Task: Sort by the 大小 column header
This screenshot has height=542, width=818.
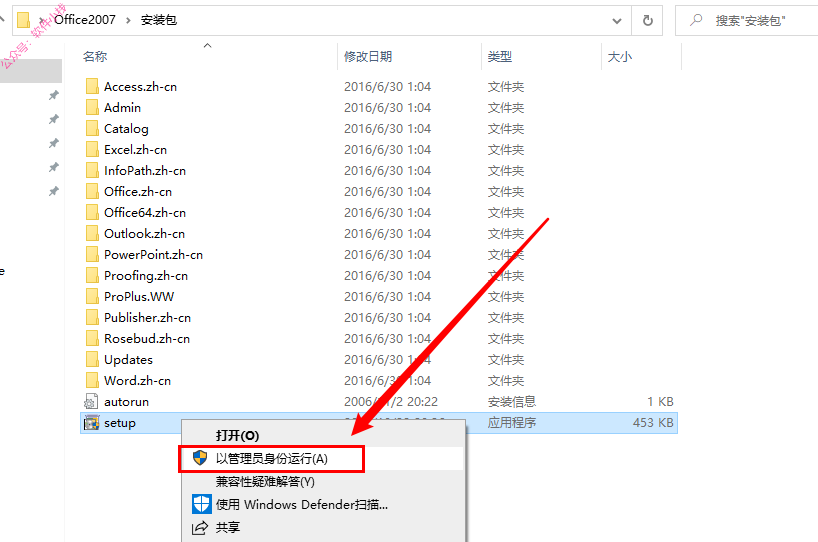Action: (620, 56)
